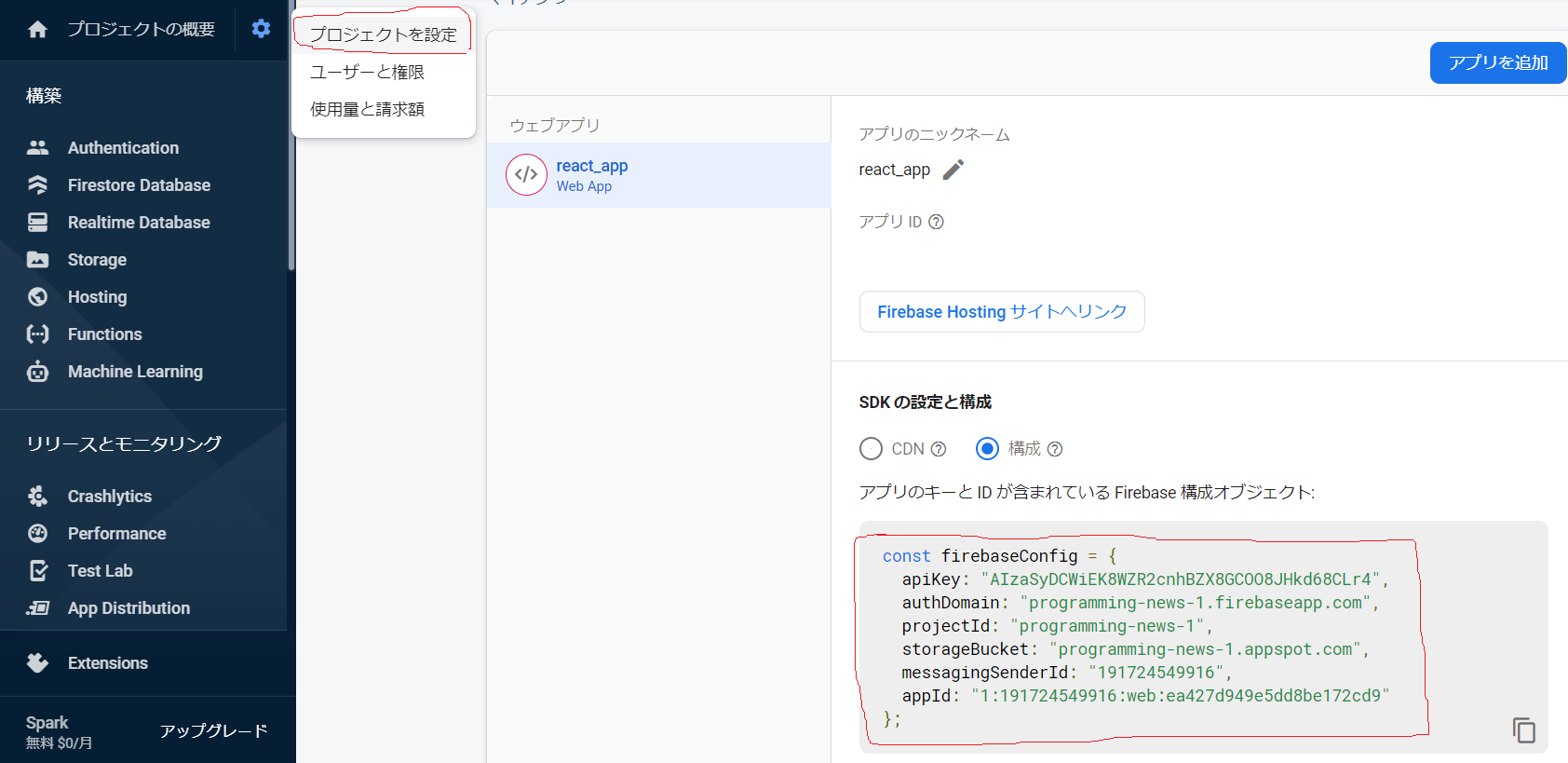Go to Firestore Database

pos(139,185)
